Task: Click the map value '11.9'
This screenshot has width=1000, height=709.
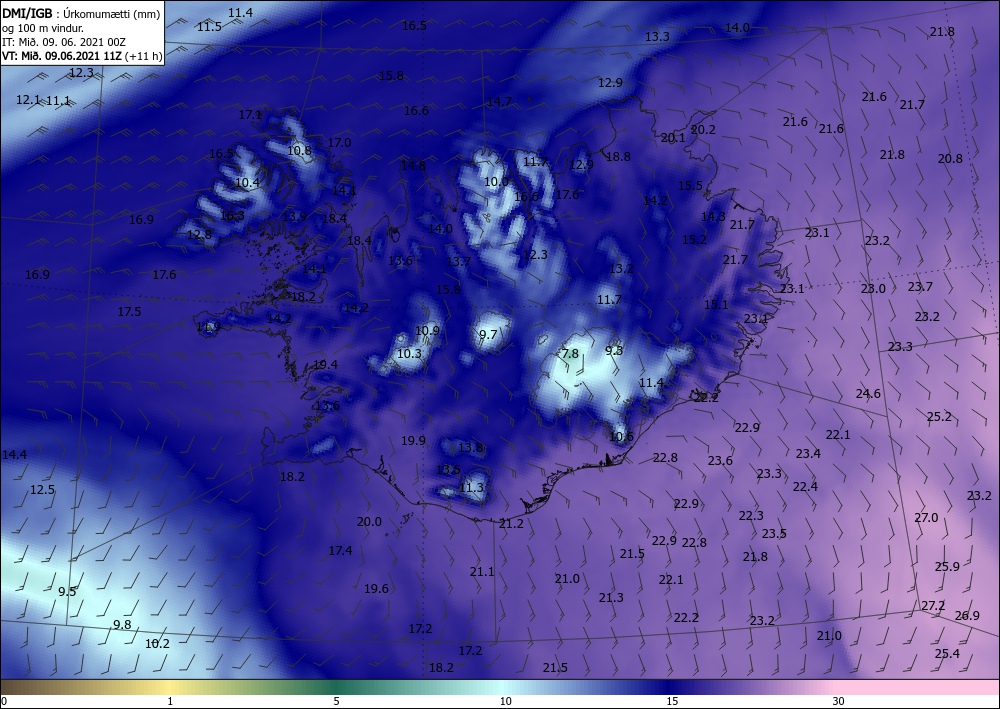Action: click(209, 327)
